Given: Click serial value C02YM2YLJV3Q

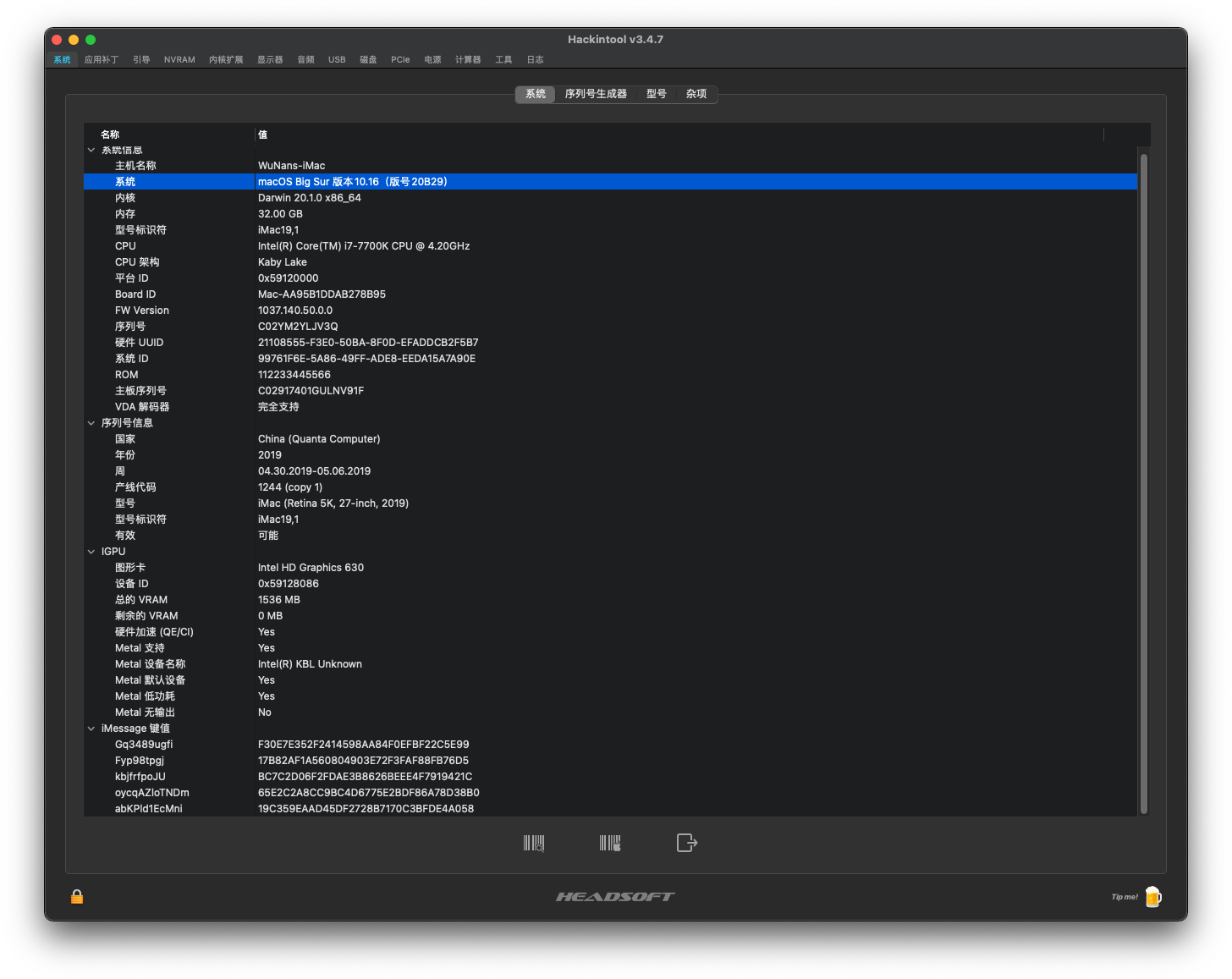Looking at the screenshot, I should pyautogui.click(x=298, y=327).
